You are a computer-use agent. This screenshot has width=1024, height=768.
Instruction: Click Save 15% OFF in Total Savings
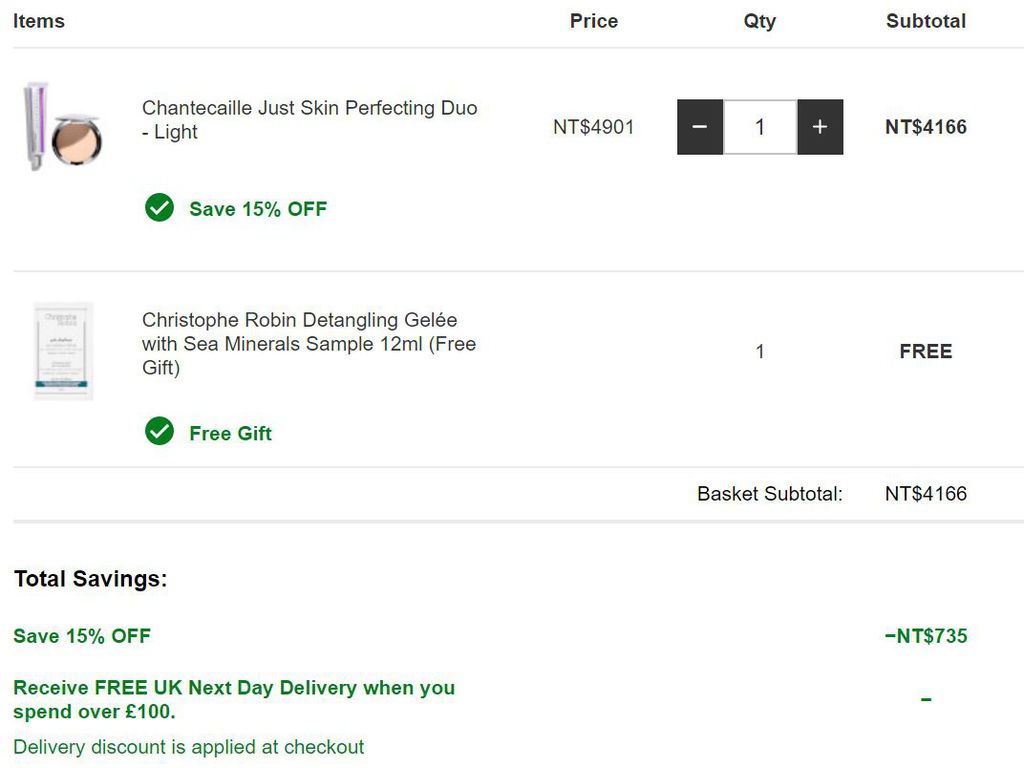[x=82, y=636]
